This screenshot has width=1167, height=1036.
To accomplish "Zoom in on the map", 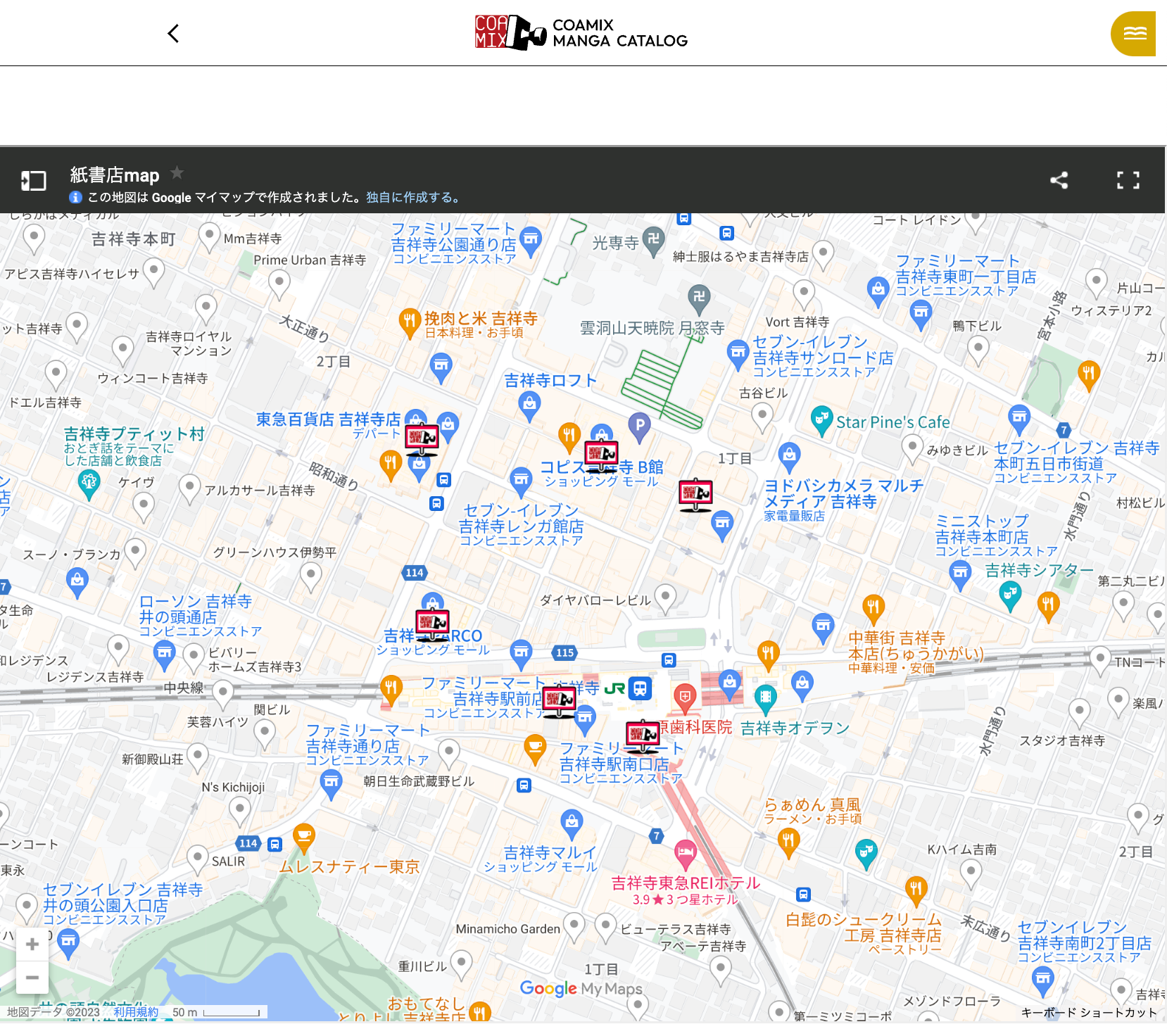I will (32, 945).
